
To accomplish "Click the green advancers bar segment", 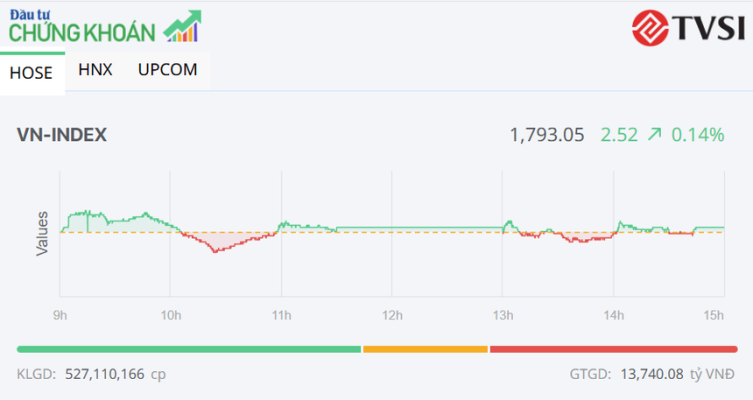I will point(189,349).
